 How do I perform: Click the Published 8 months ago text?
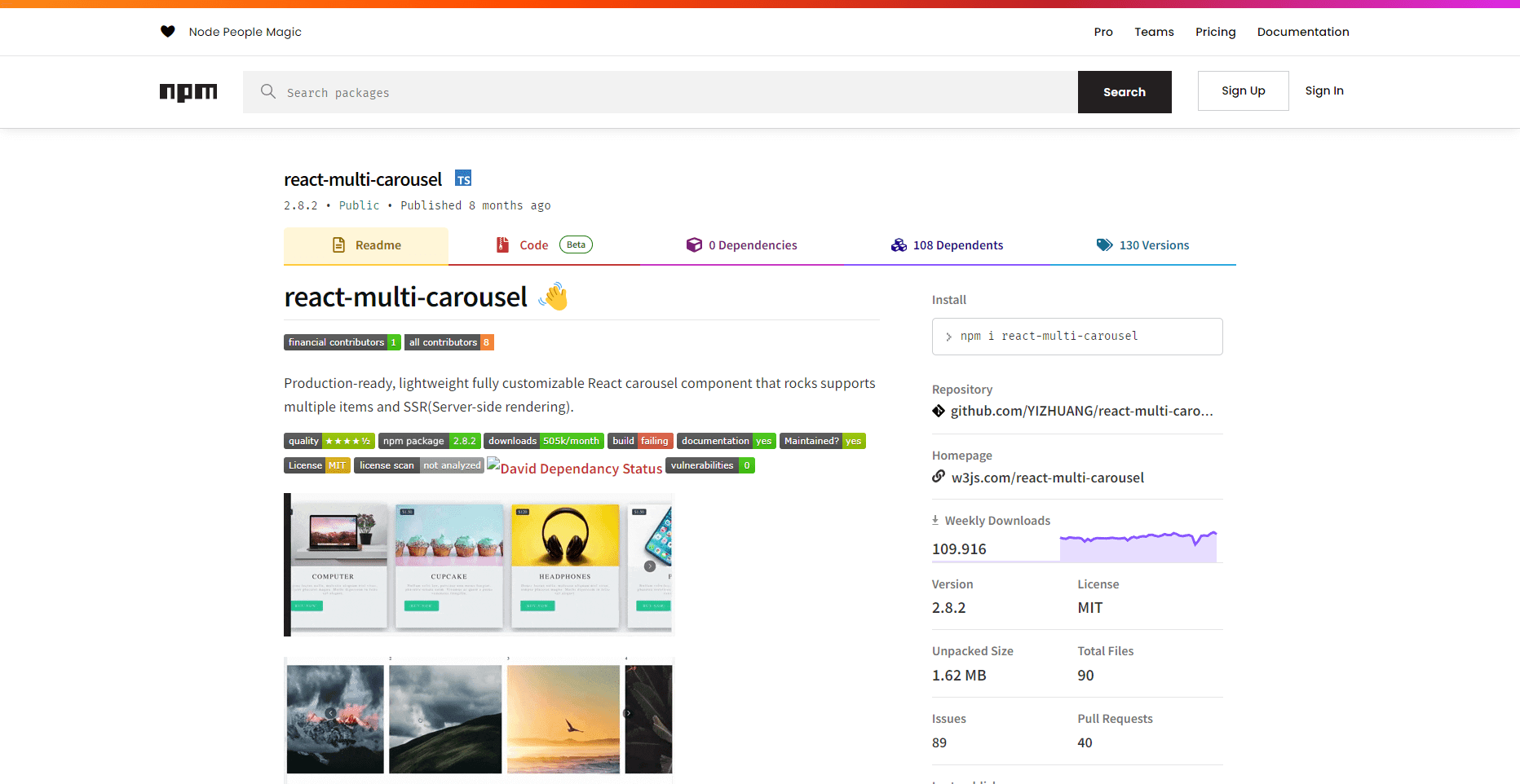tap(475, 205)
